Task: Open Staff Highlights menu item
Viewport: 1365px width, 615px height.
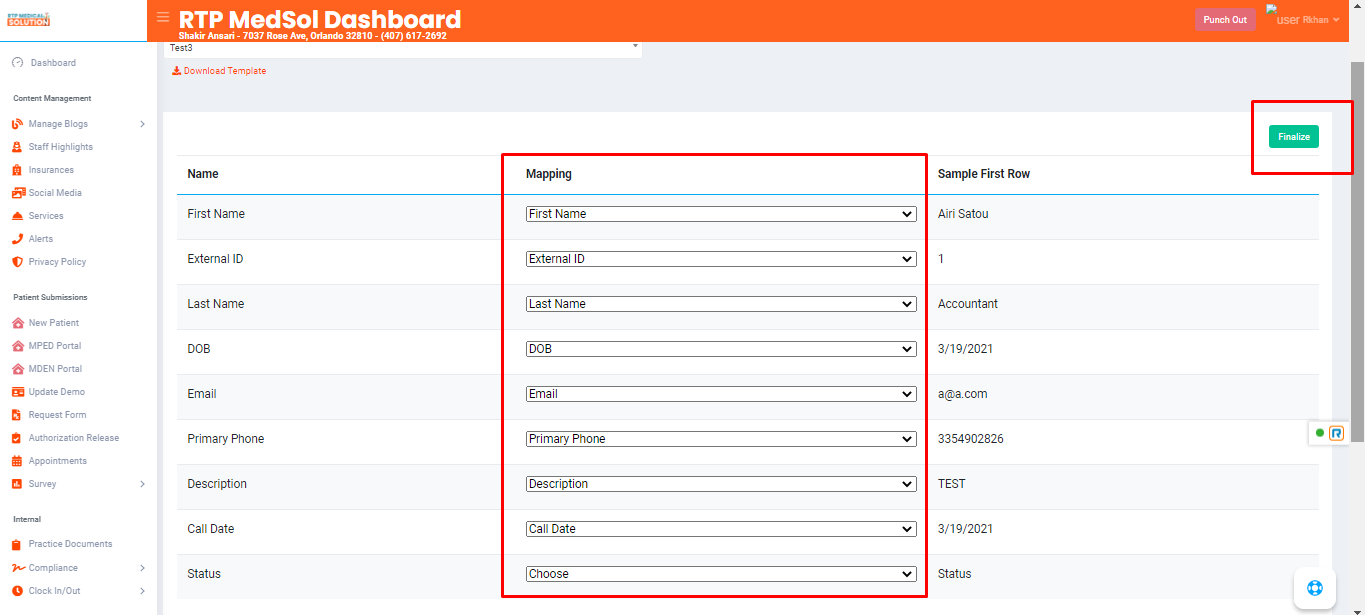Action: [x=60, y=147]
